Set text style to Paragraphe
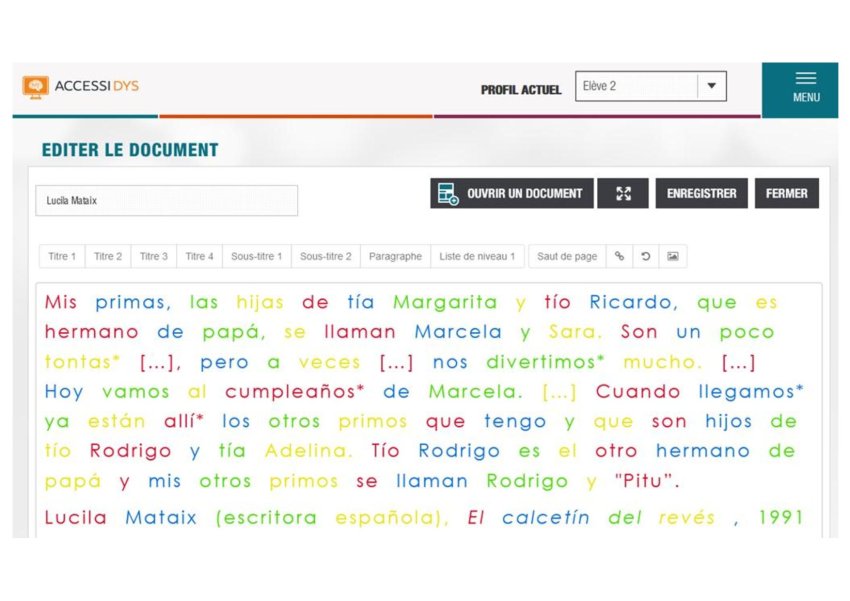850x601 pixels. (395, 257)
